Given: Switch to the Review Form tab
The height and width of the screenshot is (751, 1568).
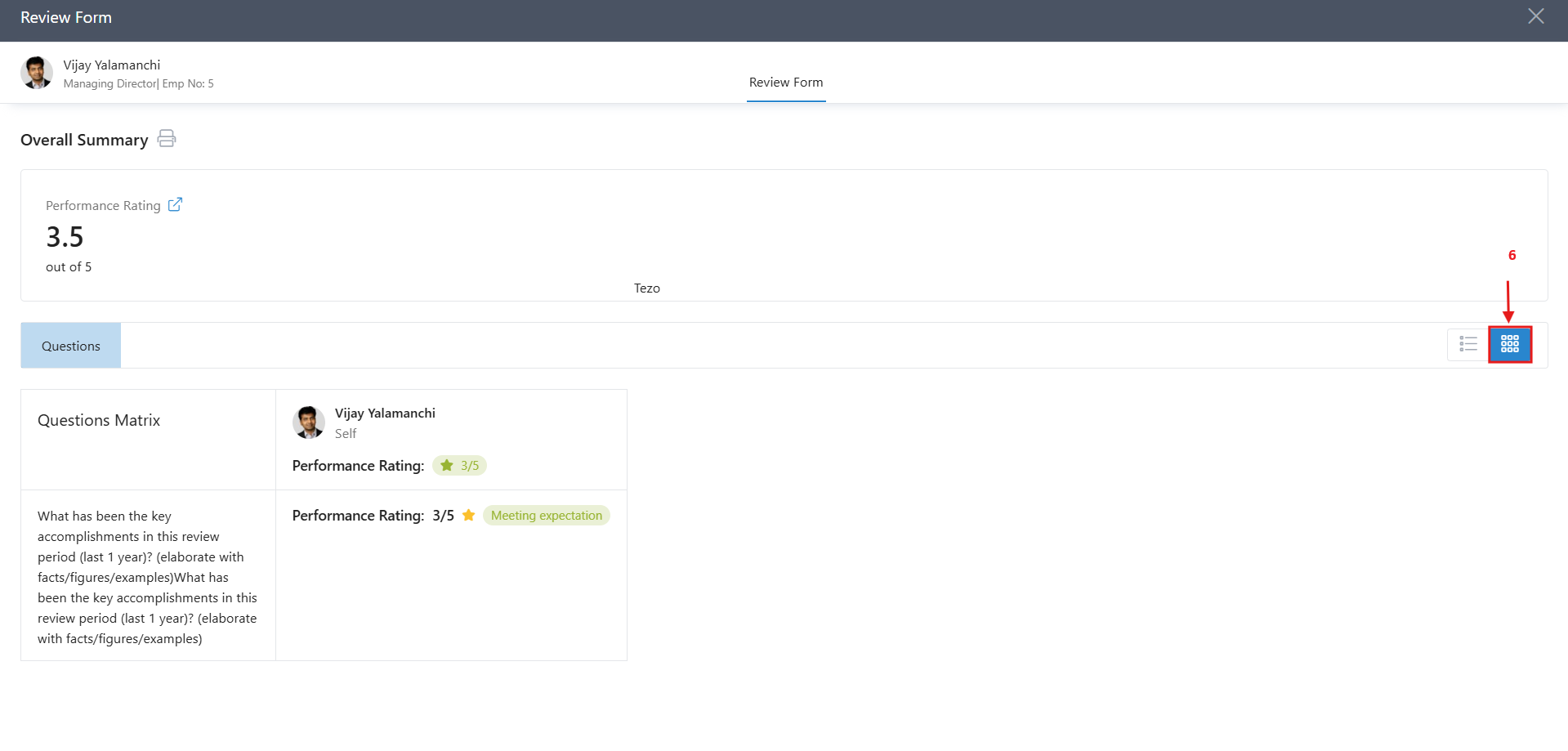Looking at the screenshot, I should point(785,82).
